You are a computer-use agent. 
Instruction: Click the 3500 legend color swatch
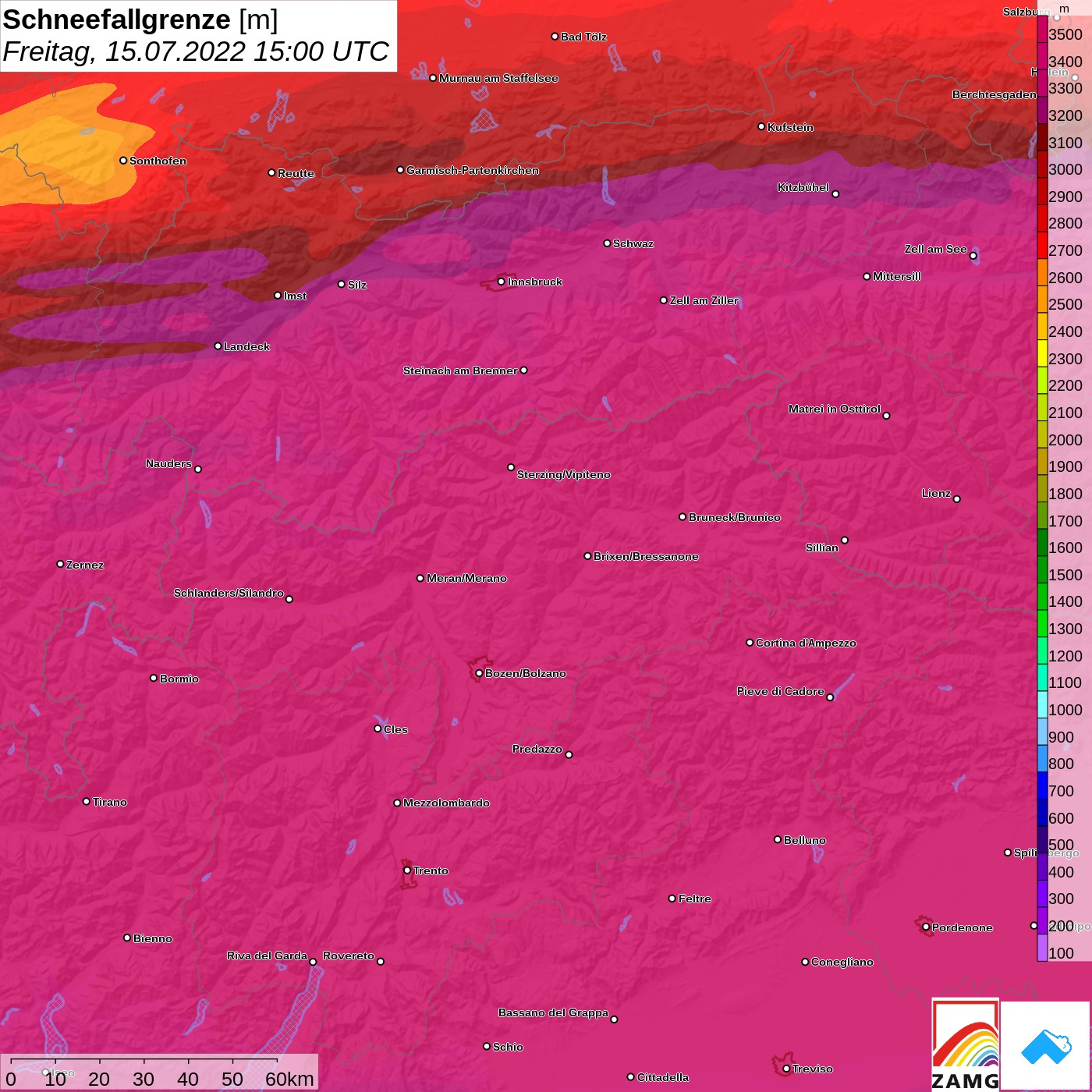coord(1042,29)
